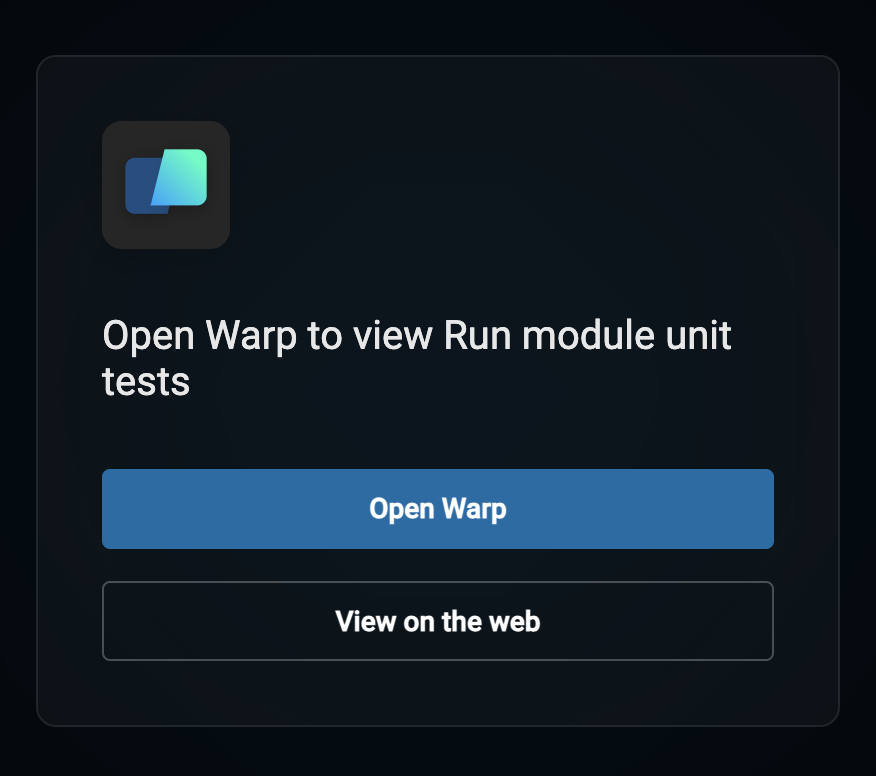
Task: Click the heading about Run module unit tests
Action: [x=417, y=358]
